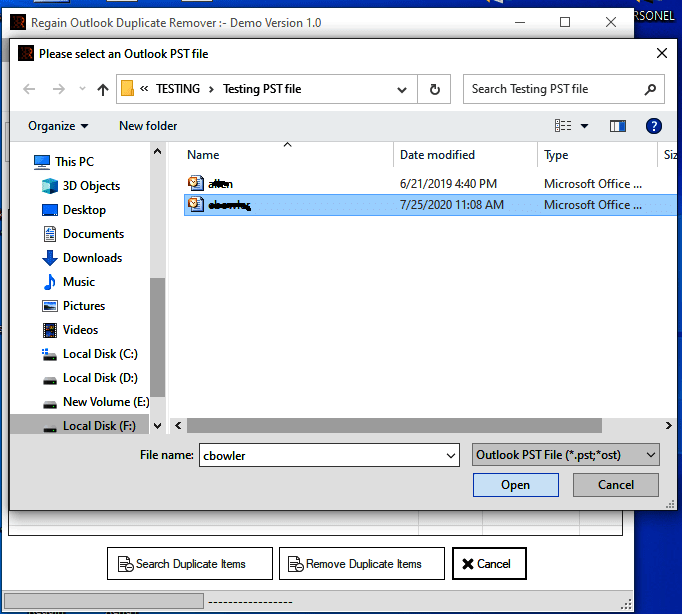Select Local Disk (D:)
682x614 pixels.
(x=90, y=378)
